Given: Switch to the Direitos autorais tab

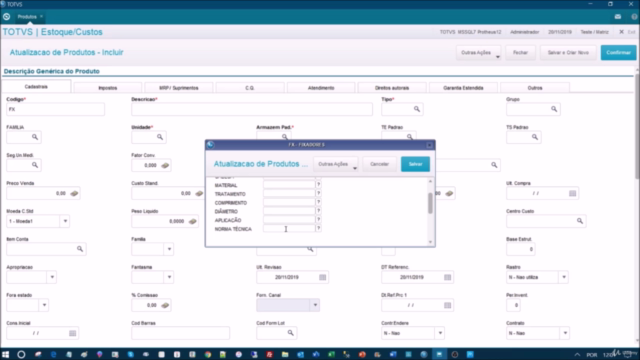Looking at the screenshot, I should (x=392, y=88).
